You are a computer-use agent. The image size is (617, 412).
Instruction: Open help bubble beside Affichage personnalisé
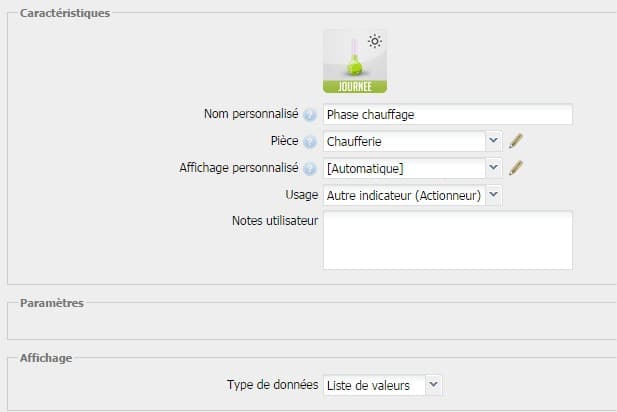pos(310,168)
